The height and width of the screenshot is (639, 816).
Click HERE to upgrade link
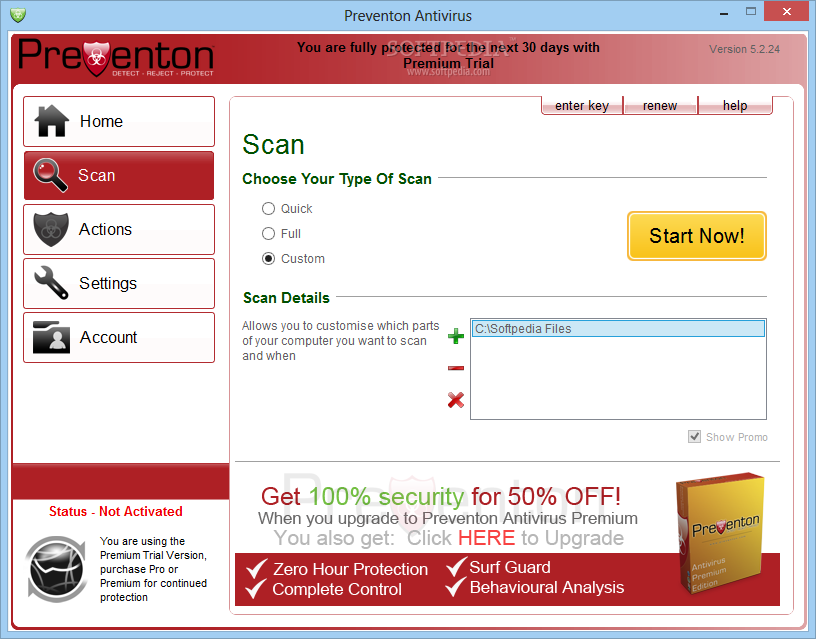click(x=486, y=538)
